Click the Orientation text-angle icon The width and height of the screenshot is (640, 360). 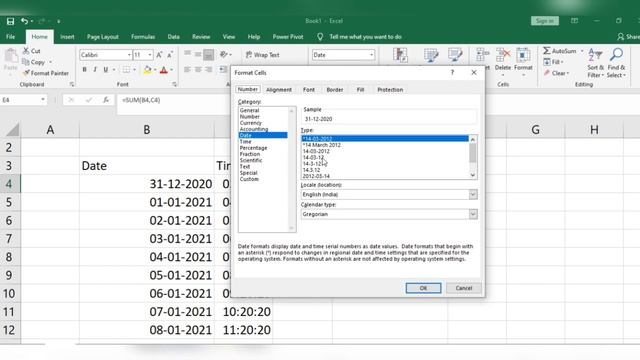[224, 54]
